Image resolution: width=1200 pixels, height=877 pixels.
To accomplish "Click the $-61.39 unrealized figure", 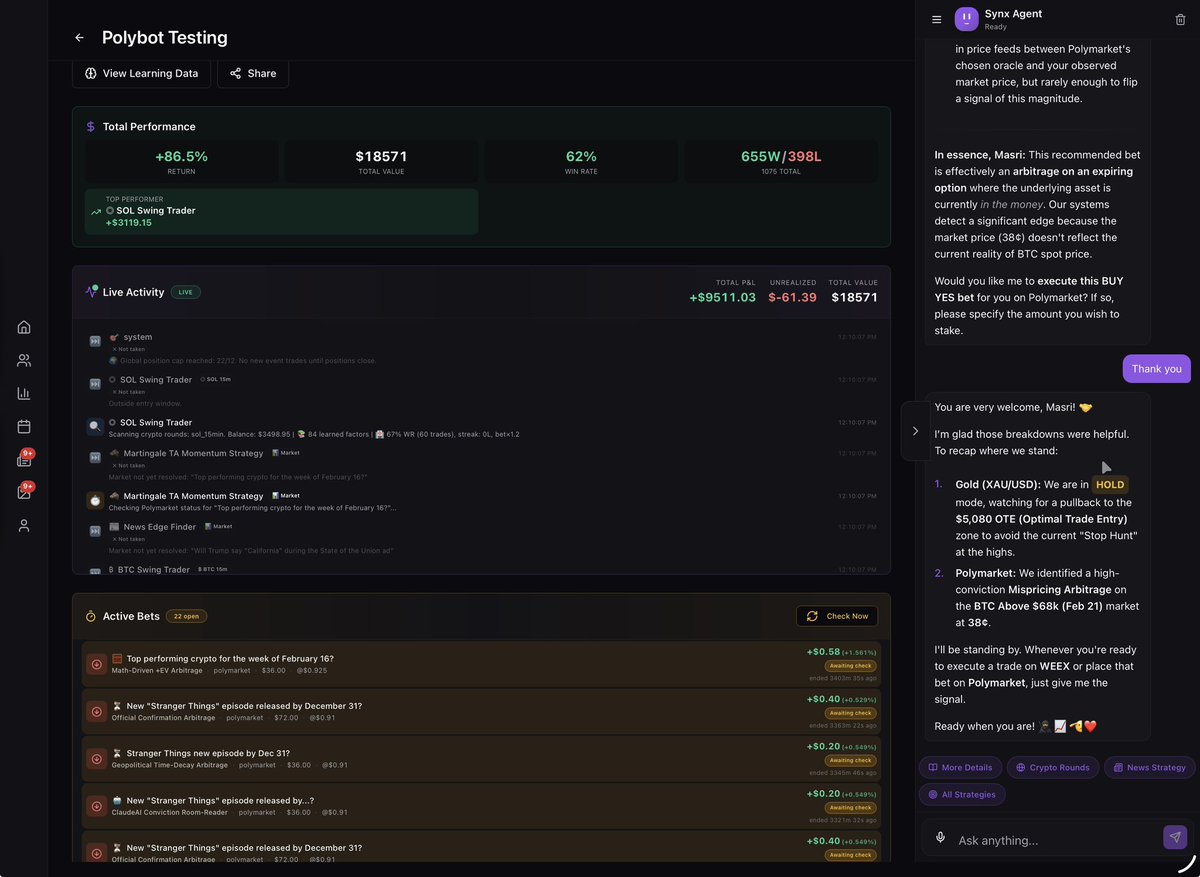I will click(792, 297).
